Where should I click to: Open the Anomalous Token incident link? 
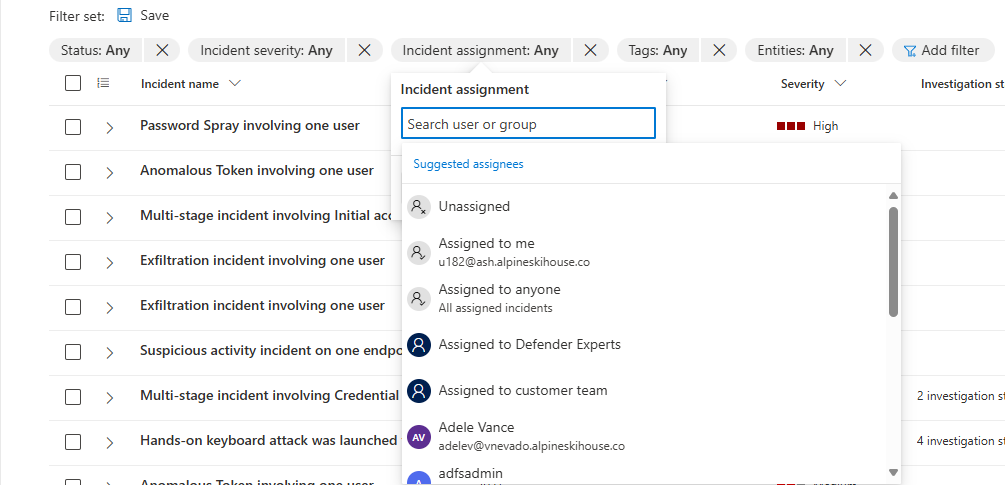pyautogui.click(x=257, y=171)
